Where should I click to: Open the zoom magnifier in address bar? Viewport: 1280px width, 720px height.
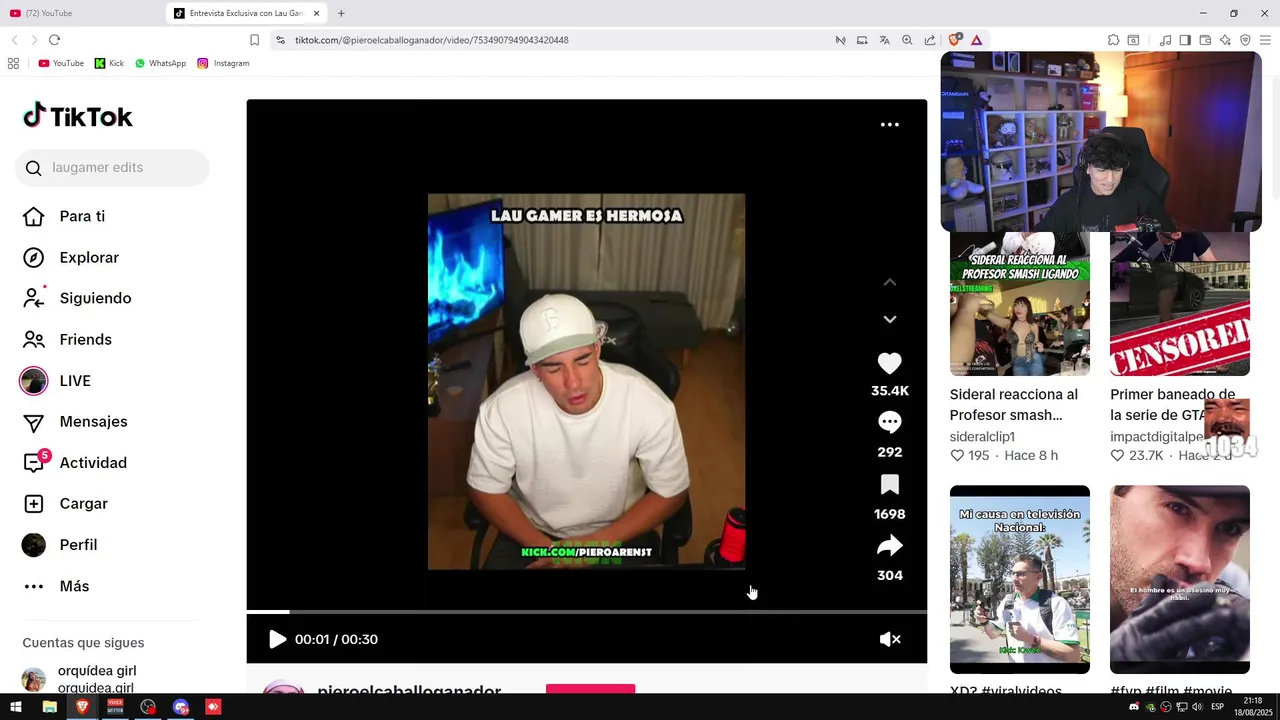(907, 40)
